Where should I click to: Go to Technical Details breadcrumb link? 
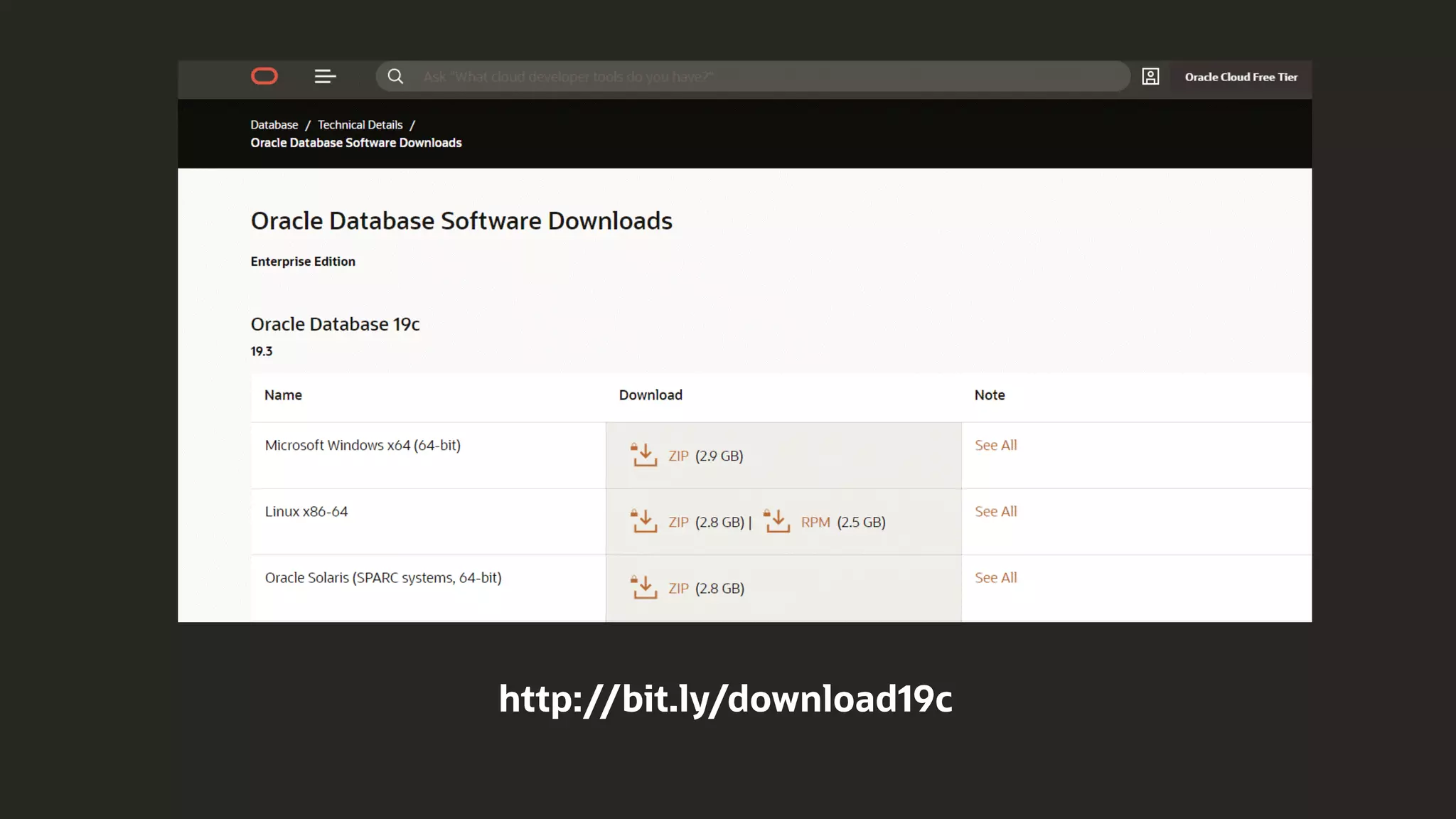pos(360,124)
